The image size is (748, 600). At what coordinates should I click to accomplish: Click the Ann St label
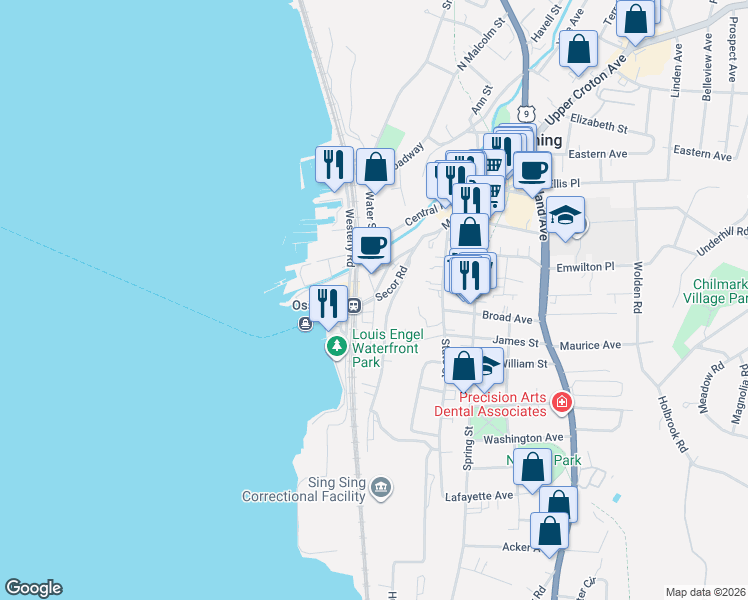(482, 100)
